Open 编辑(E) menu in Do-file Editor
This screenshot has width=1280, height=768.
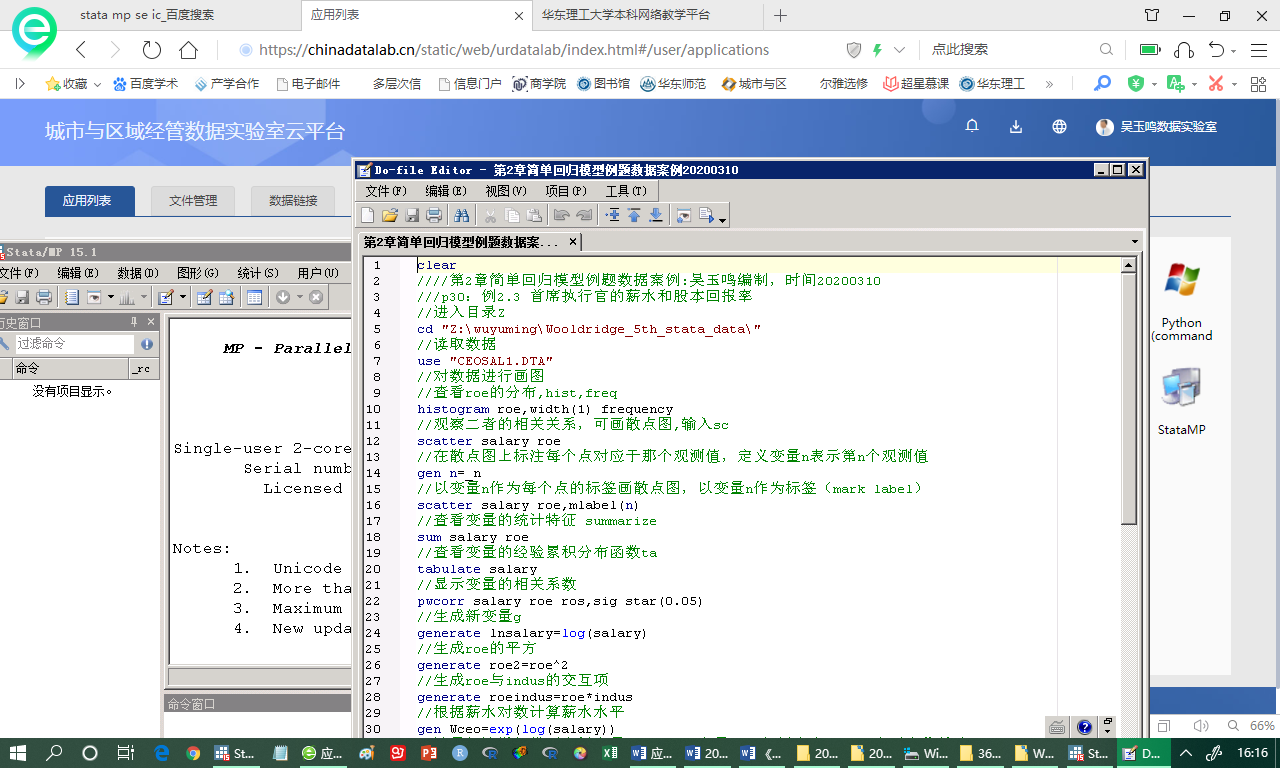tap(446, 191)
